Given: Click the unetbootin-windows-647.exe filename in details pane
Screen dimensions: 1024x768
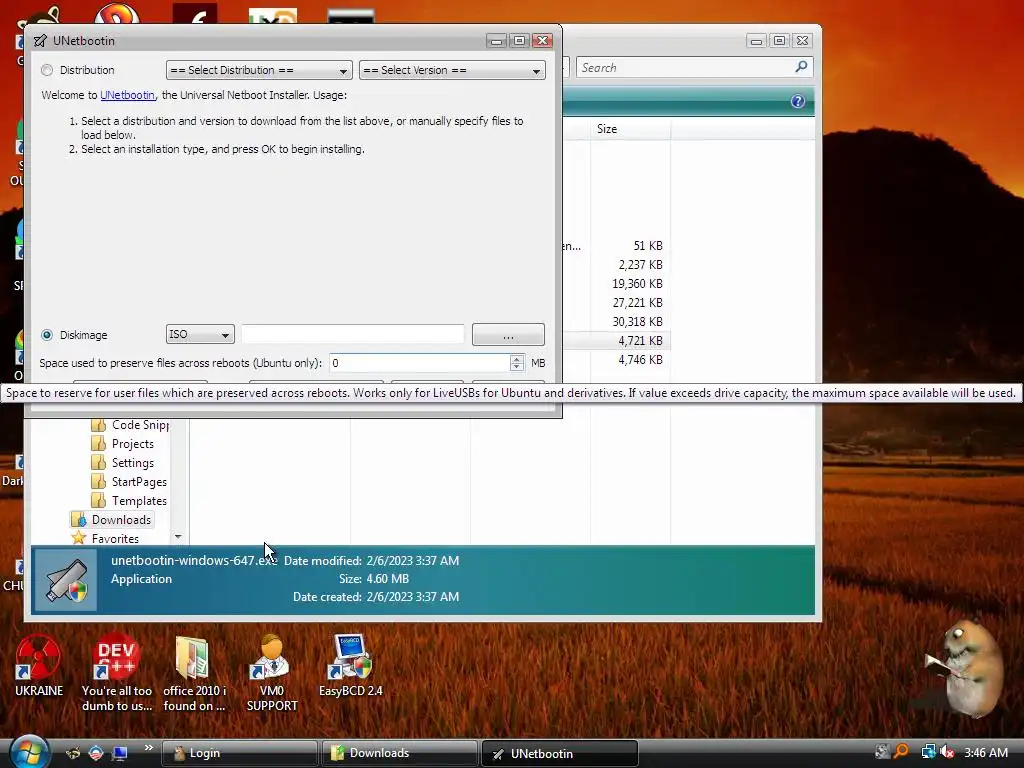Looking at the screenshot, I should [x=194, y=560].
